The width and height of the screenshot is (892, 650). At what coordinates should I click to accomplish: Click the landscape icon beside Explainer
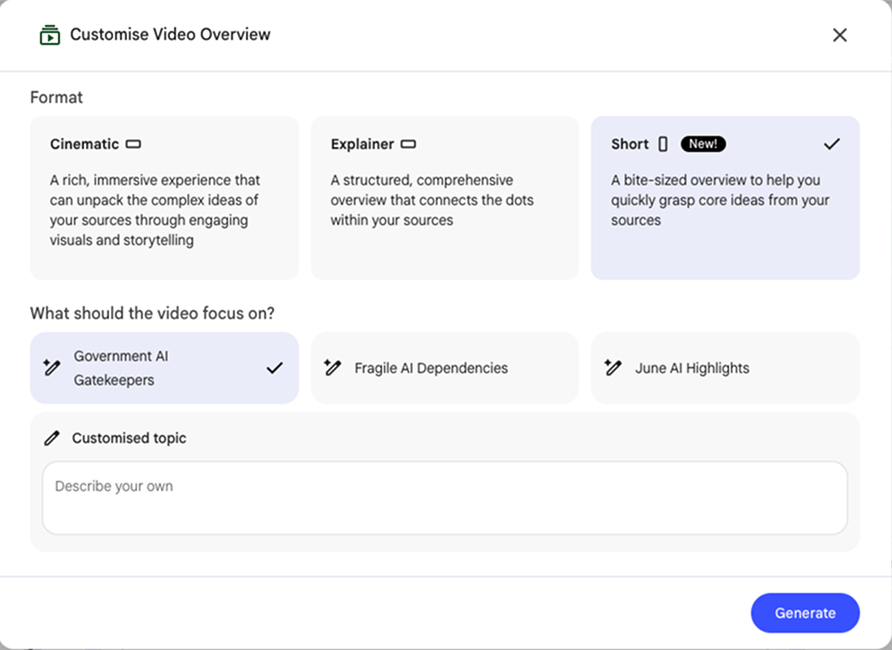point(408,144)
